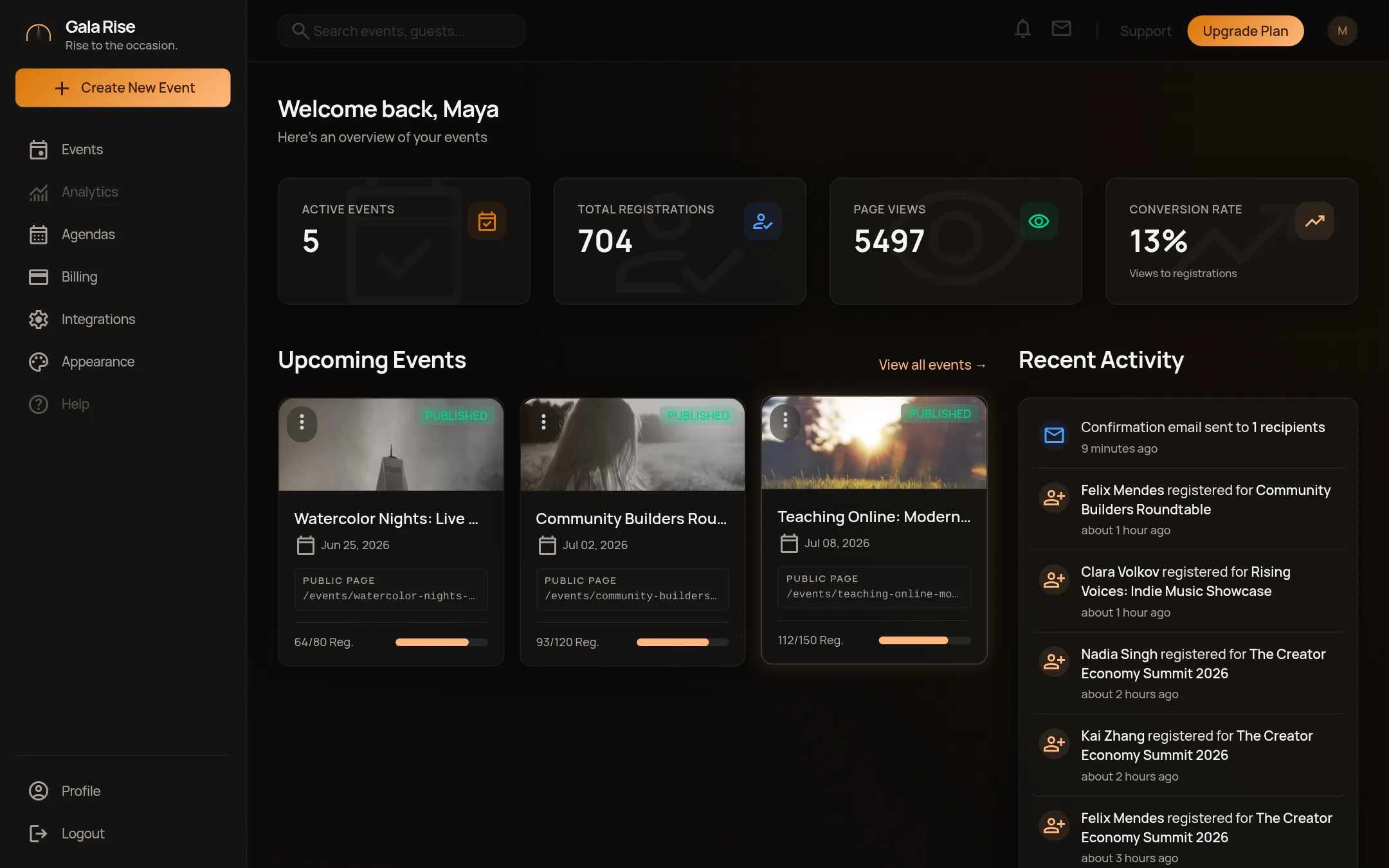Open options menu on Community Builders card
Image resolution: width=1389 pixels, height=868 pixels.
(543, 422)
